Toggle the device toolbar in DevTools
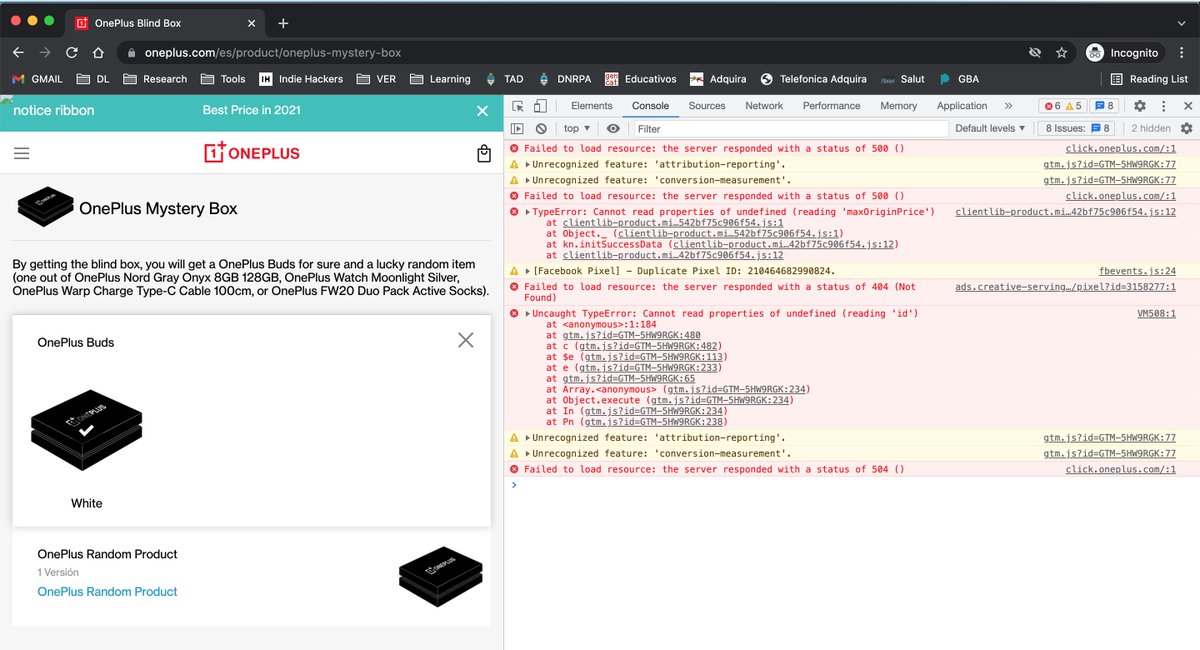 coord(540,105)
